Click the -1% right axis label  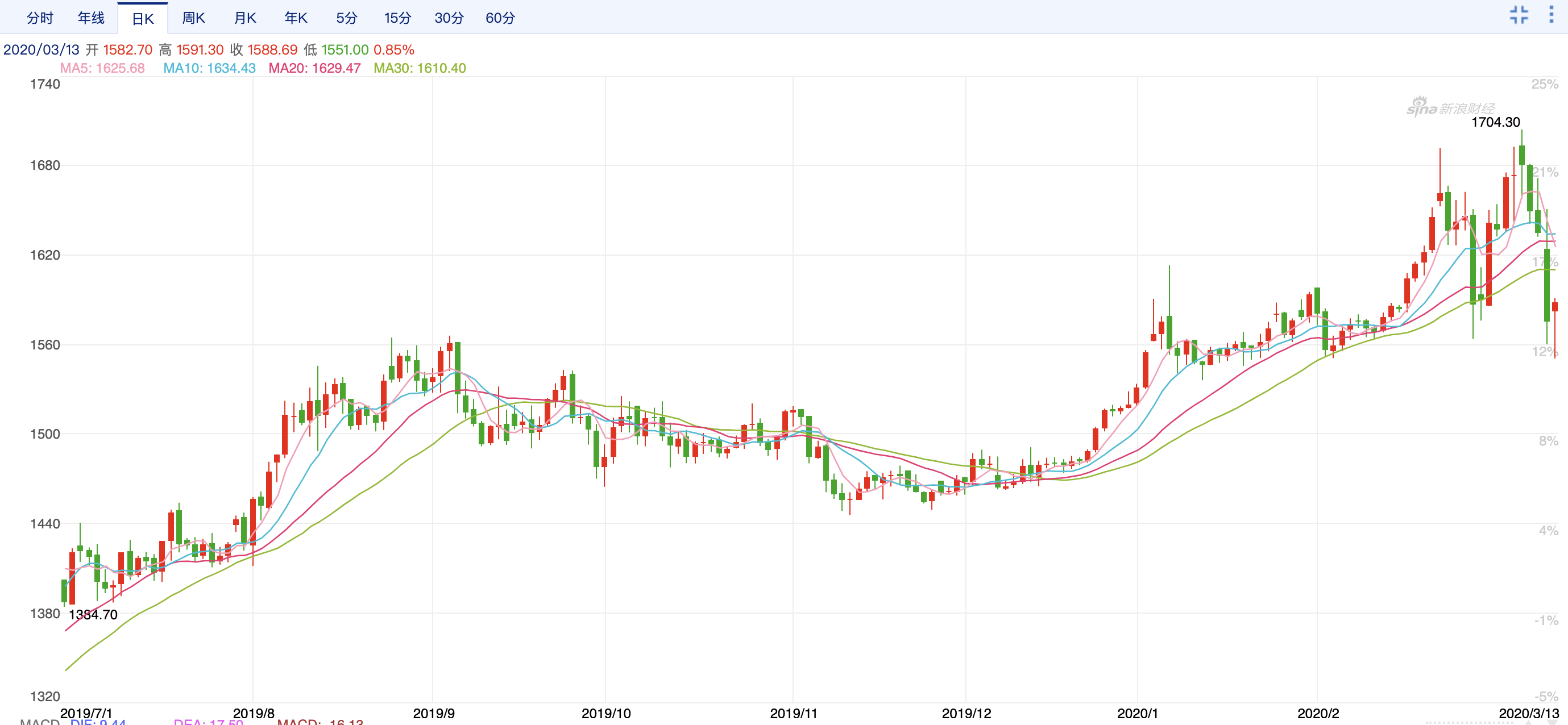pyautogui.click(x=1546, y=620)
